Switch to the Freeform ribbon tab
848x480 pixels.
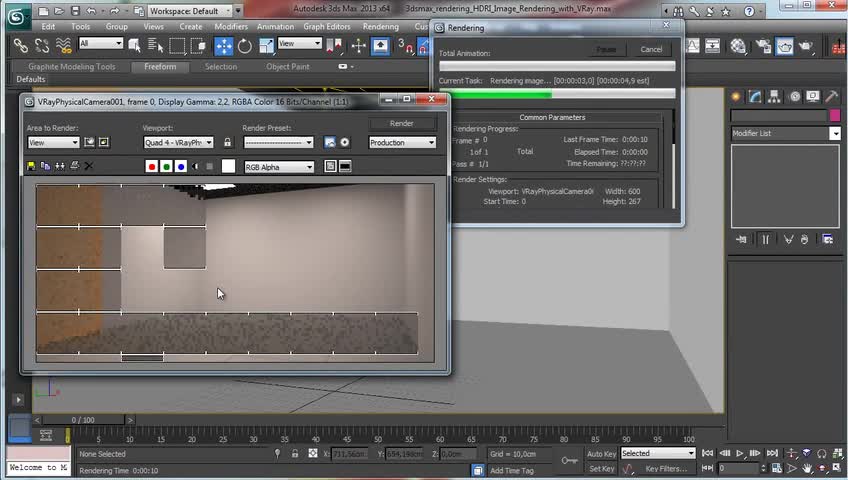(159, 67)
